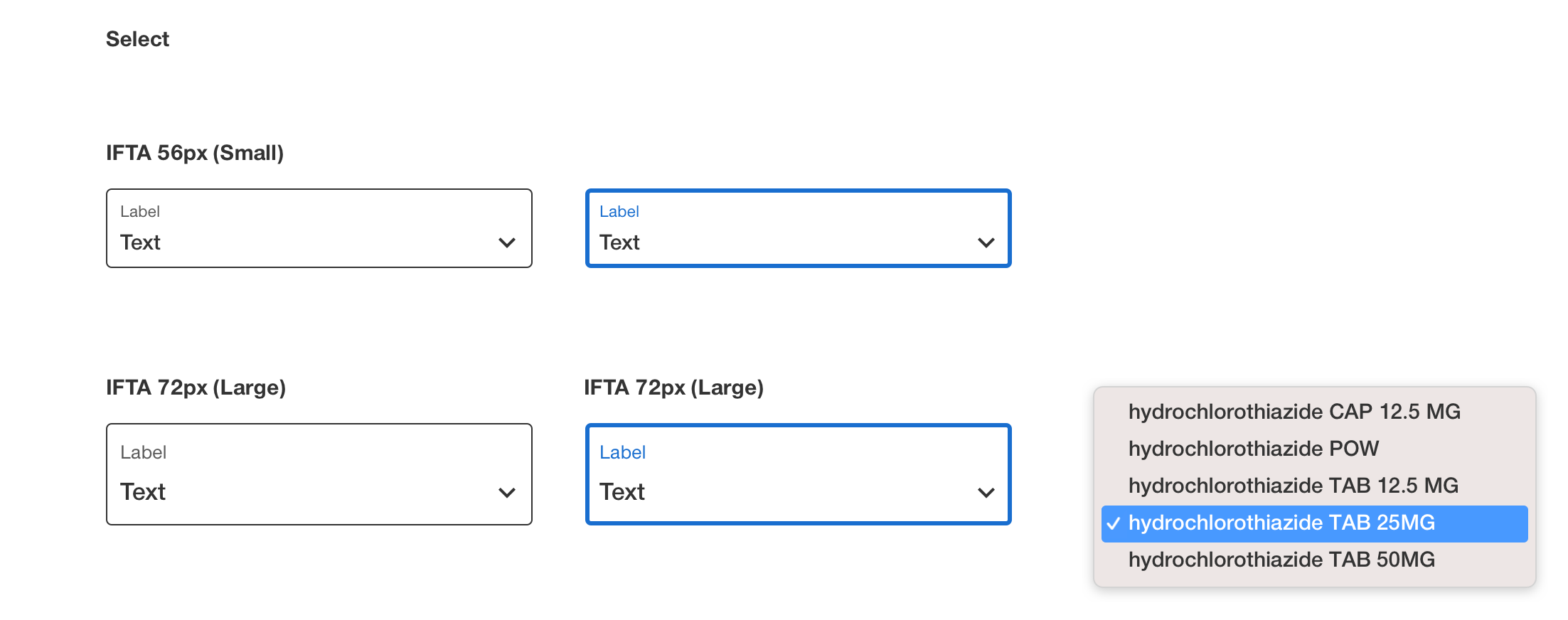Click chevron arrow in blue-focused small select
This screenshot has height=620, width=1568.
point(986,243)
